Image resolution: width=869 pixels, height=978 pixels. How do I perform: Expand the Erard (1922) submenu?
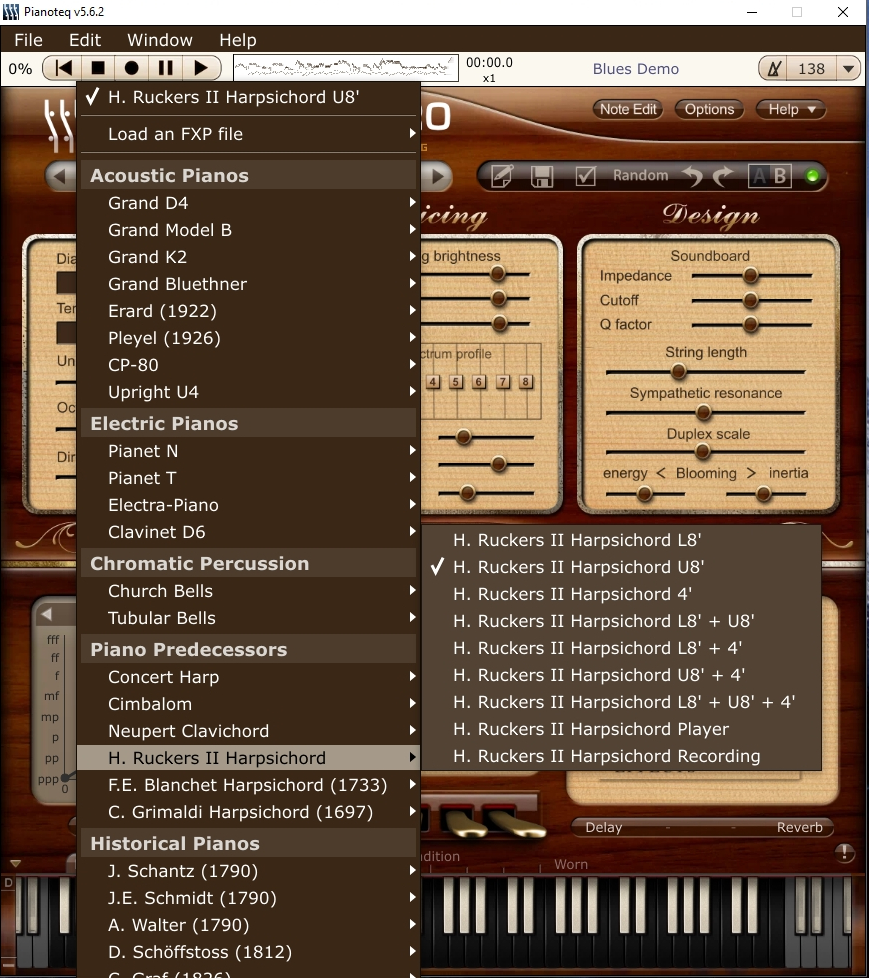pos(248,311)
